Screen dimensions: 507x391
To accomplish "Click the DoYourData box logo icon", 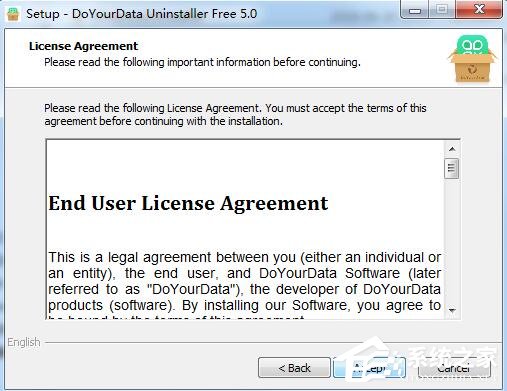I will (x=472, y=59).
